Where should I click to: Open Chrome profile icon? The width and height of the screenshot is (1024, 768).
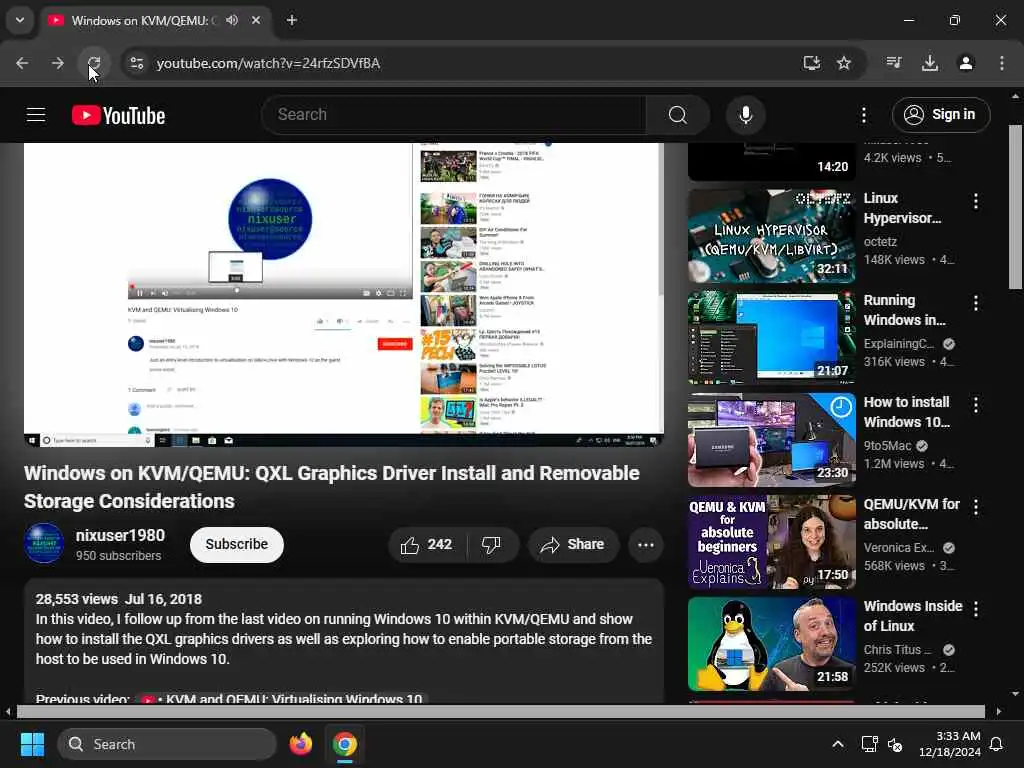pos(966,63)
